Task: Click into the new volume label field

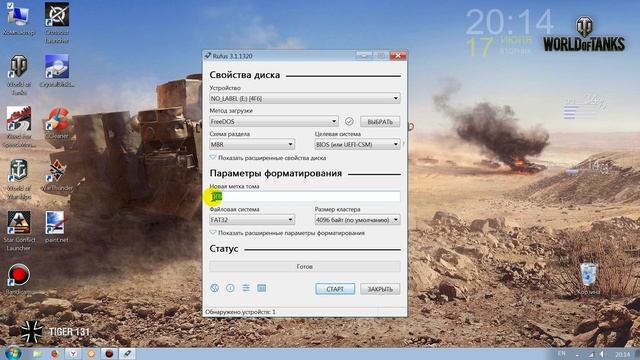Action: [x=304, y=197]
